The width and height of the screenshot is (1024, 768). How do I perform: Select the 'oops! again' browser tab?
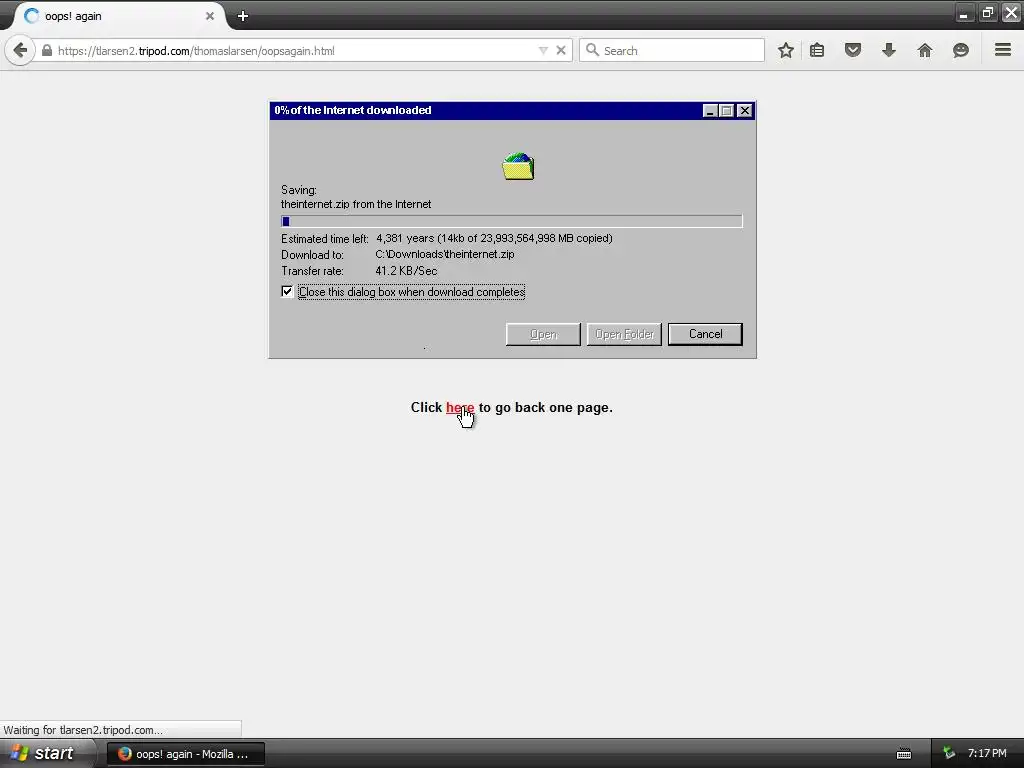pyautogui.click(x=118, y=16)
